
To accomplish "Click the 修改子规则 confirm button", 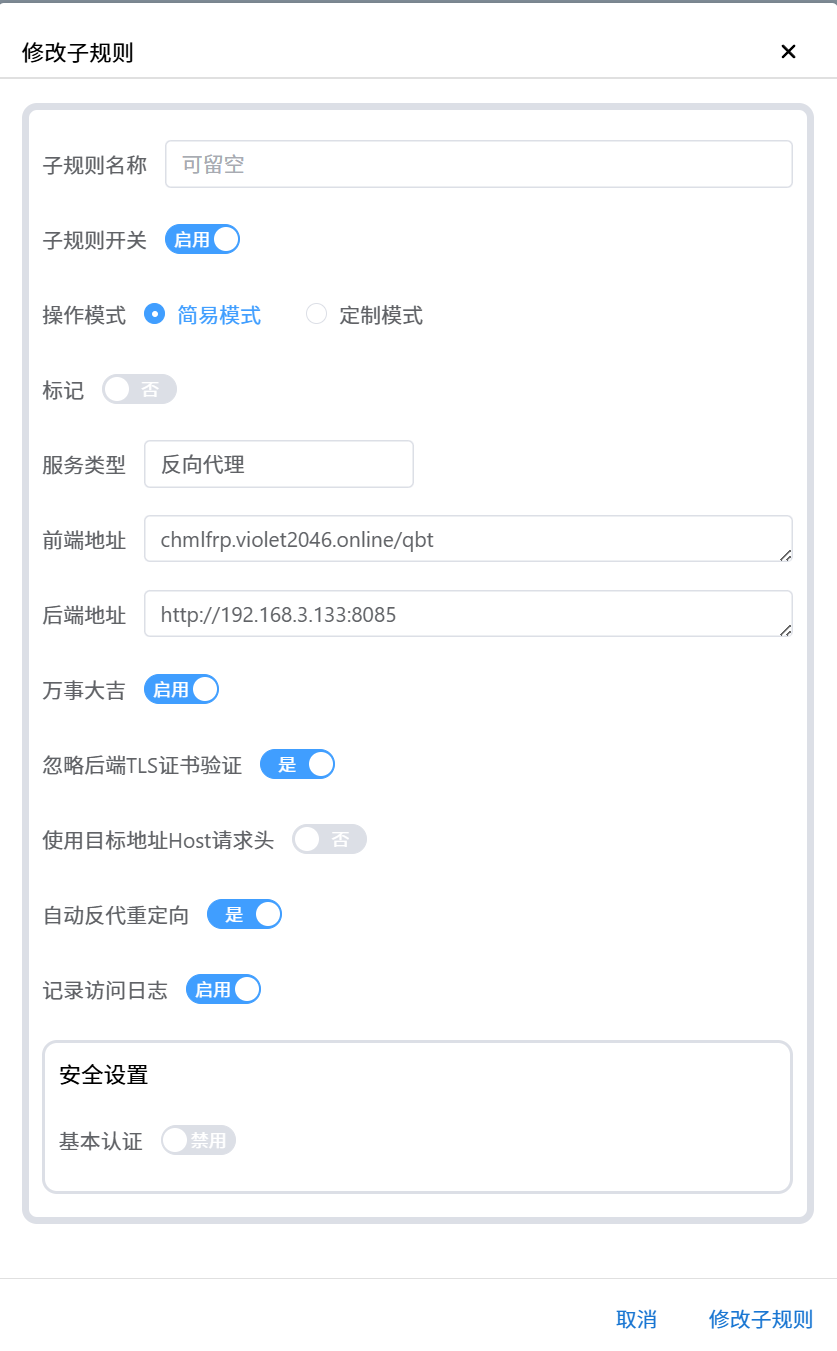I will (760, 1319).
